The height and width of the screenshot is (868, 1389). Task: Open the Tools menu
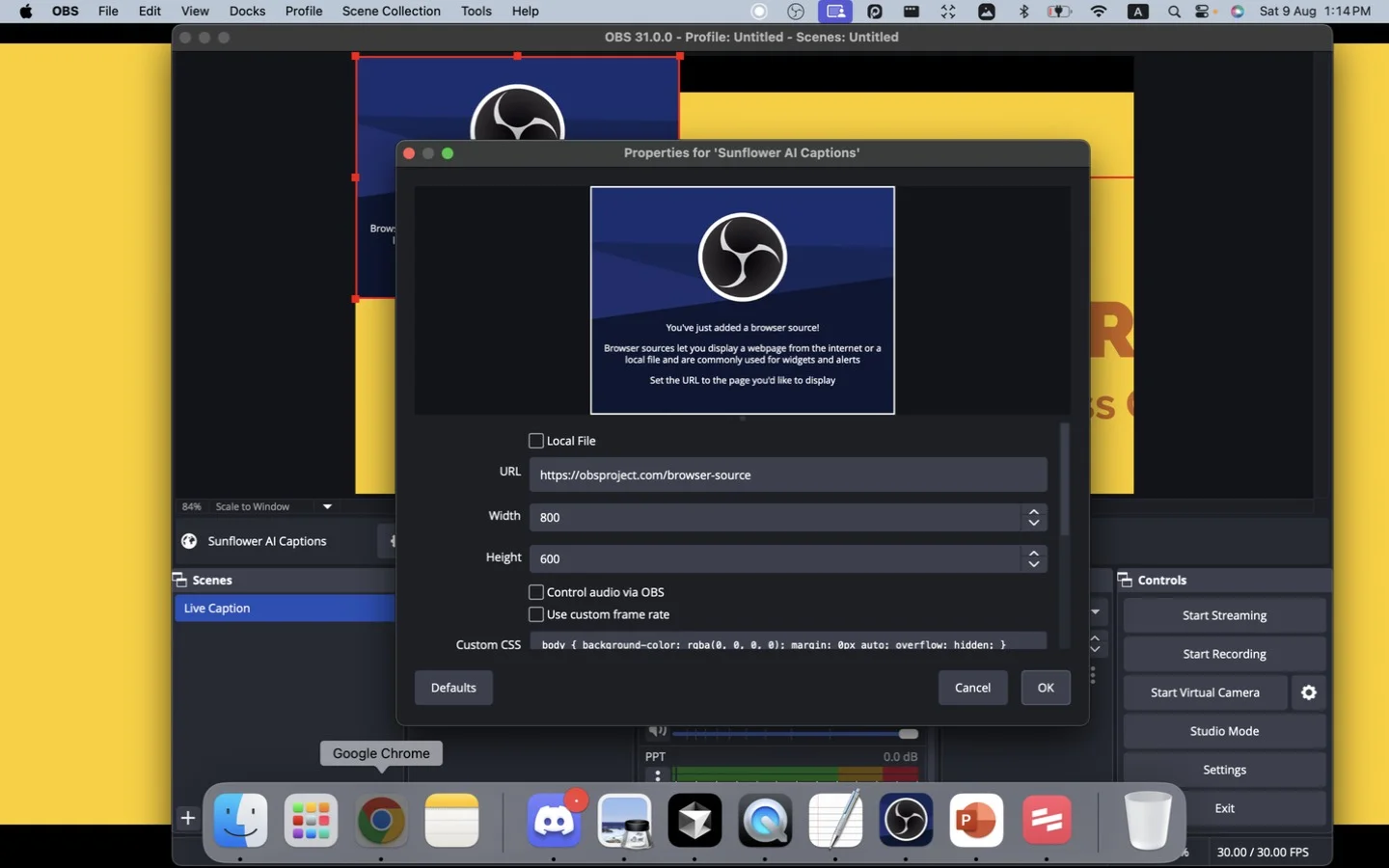click(x=477, y=12)
